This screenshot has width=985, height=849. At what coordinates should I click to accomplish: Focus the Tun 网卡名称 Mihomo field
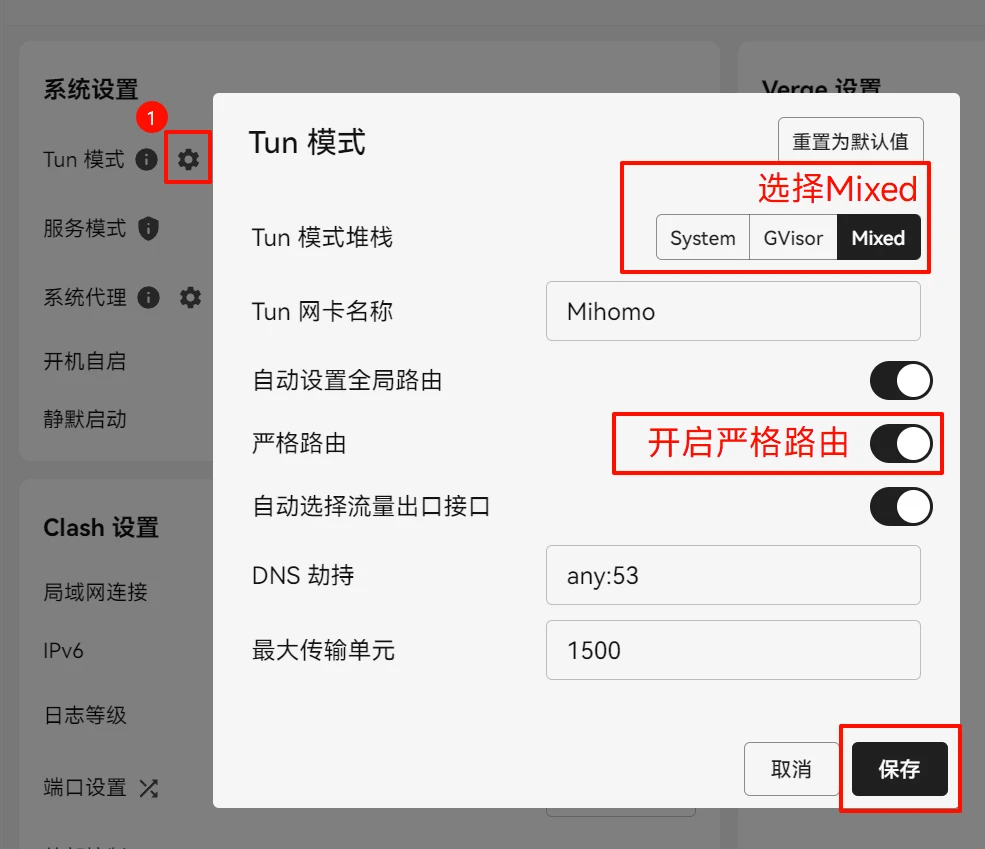(x=732, y=311)
